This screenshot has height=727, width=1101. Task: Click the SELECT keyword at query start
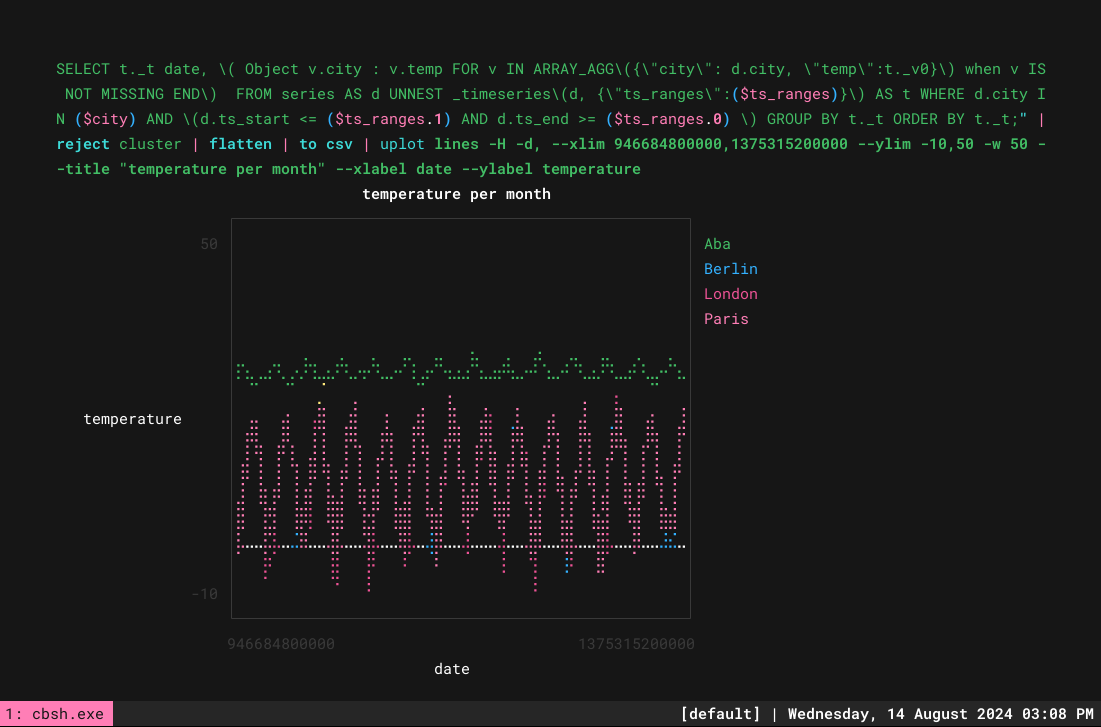pos(83,69)
